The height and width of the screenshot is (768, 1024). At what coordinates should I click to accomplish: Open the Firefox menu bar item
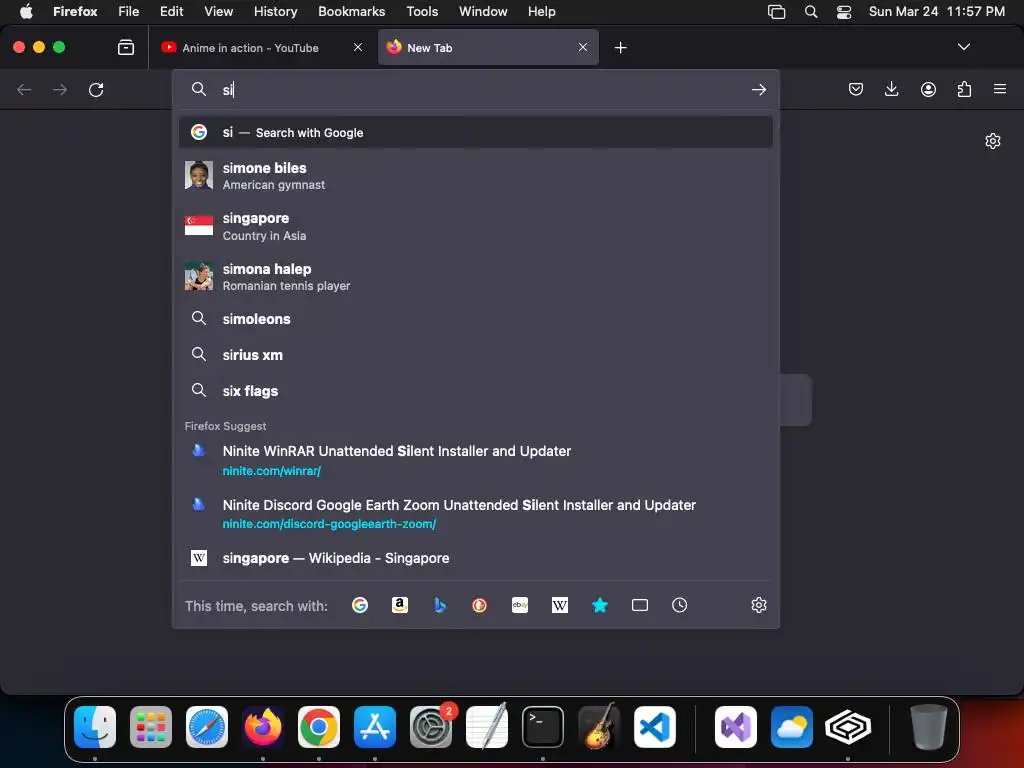point(75,11)
